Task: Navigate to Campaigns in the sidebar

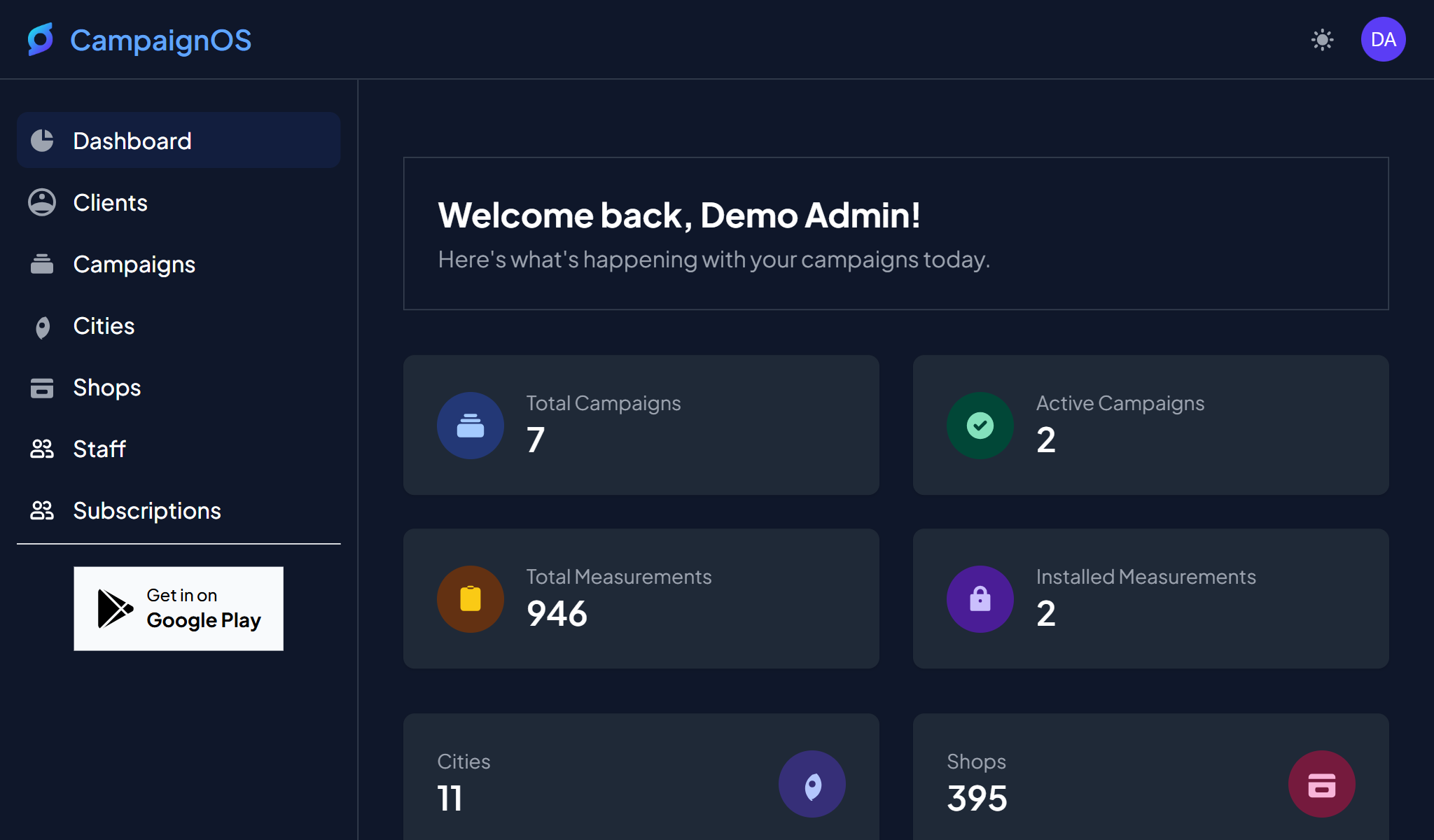Action: tap(179, 264)
